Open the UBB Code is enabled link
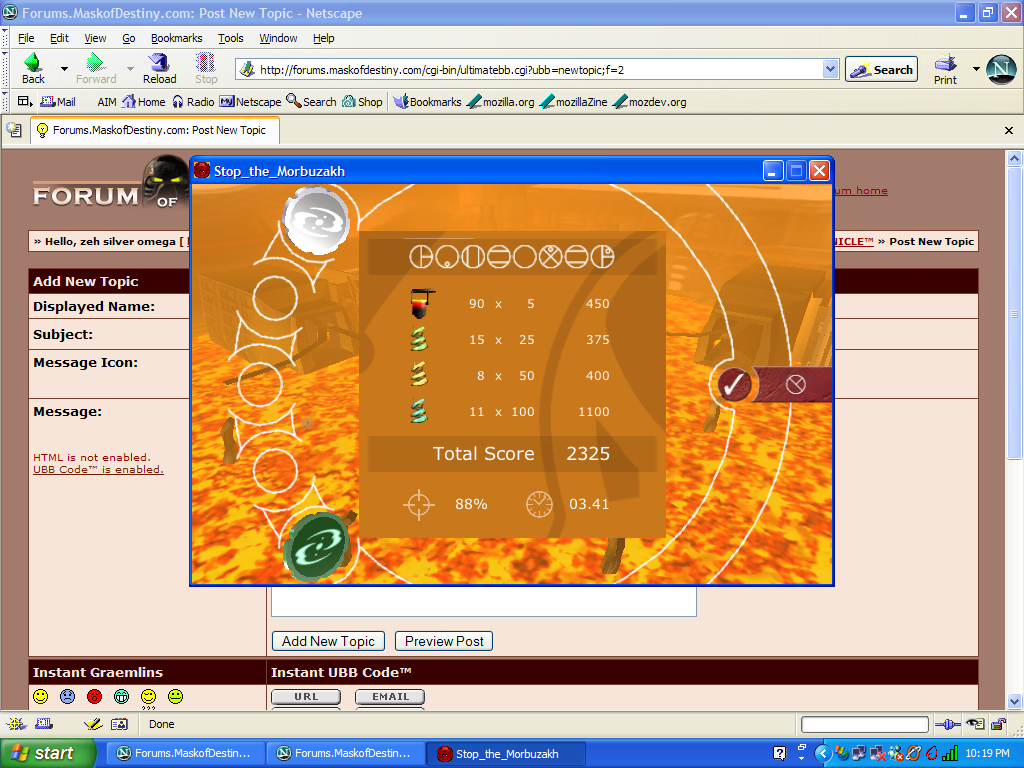 (x=99, y=470)
